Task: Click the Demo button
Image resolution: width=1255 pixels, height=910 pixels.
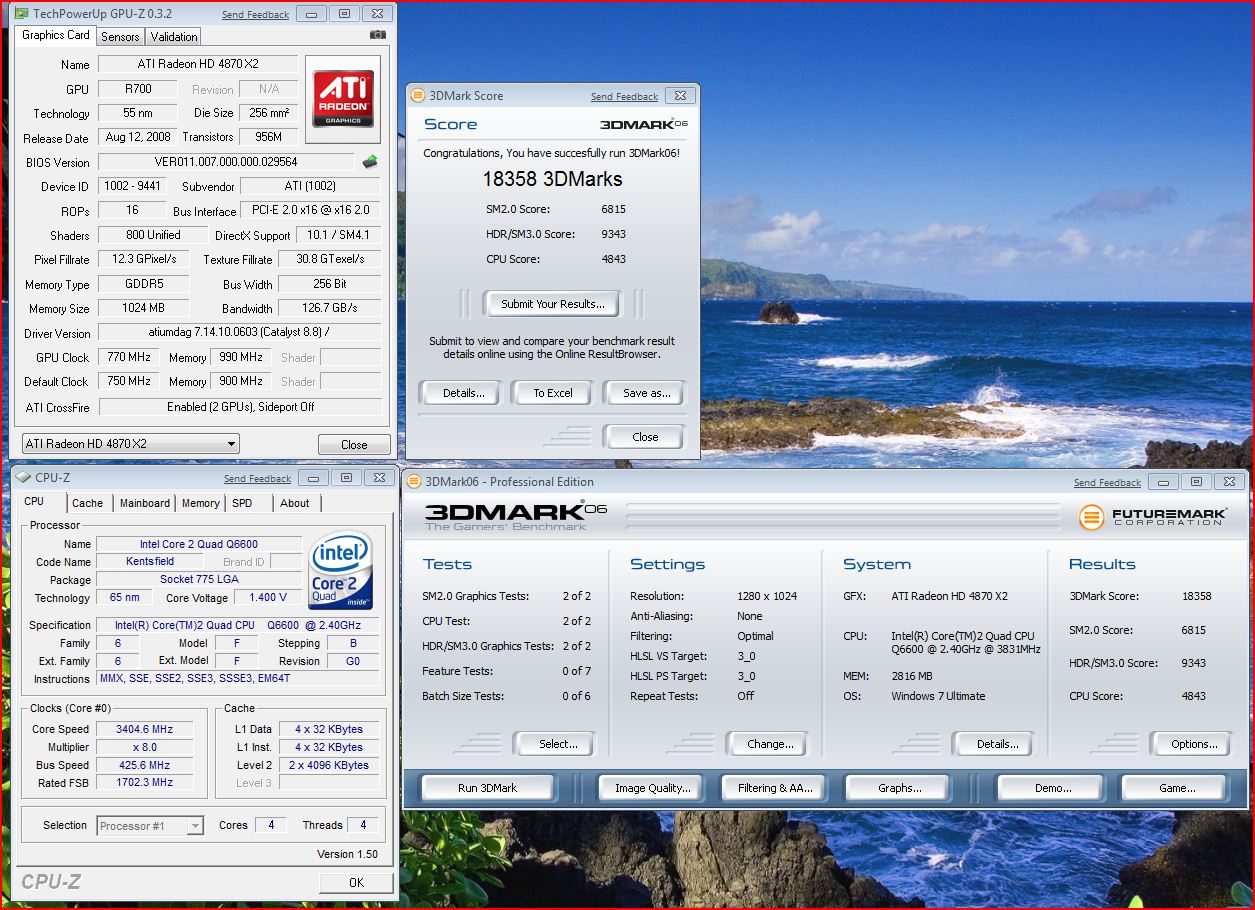Action: click(x=1052, y=788)
